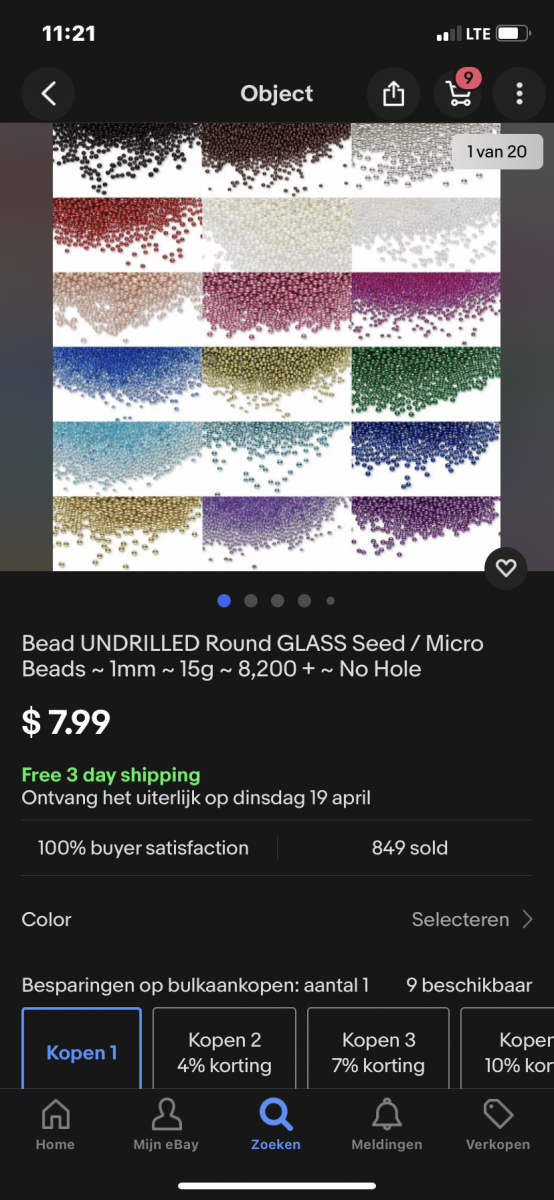Viewport: 554px width, 1200px height.
Task: Open the three-dot more options menu
Action: (520, 94)
